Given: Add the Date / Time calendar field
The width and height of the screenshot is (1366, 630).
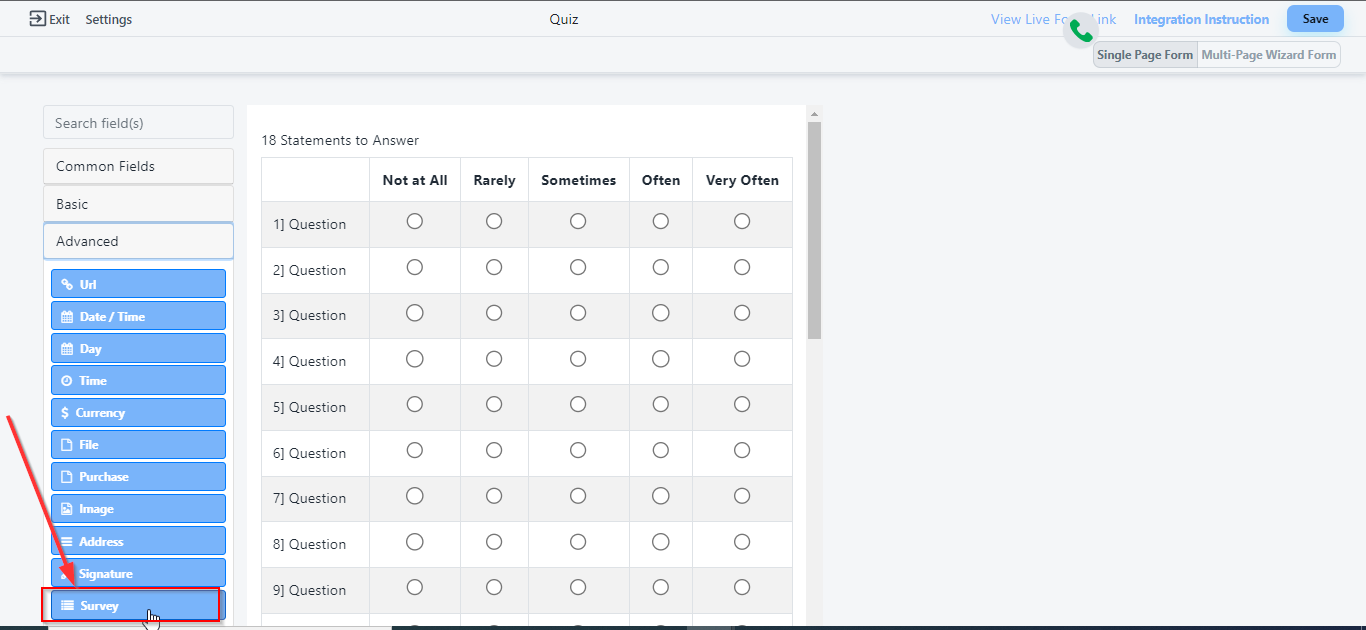Looking at the screenshot, I should (x=138, y=316).
